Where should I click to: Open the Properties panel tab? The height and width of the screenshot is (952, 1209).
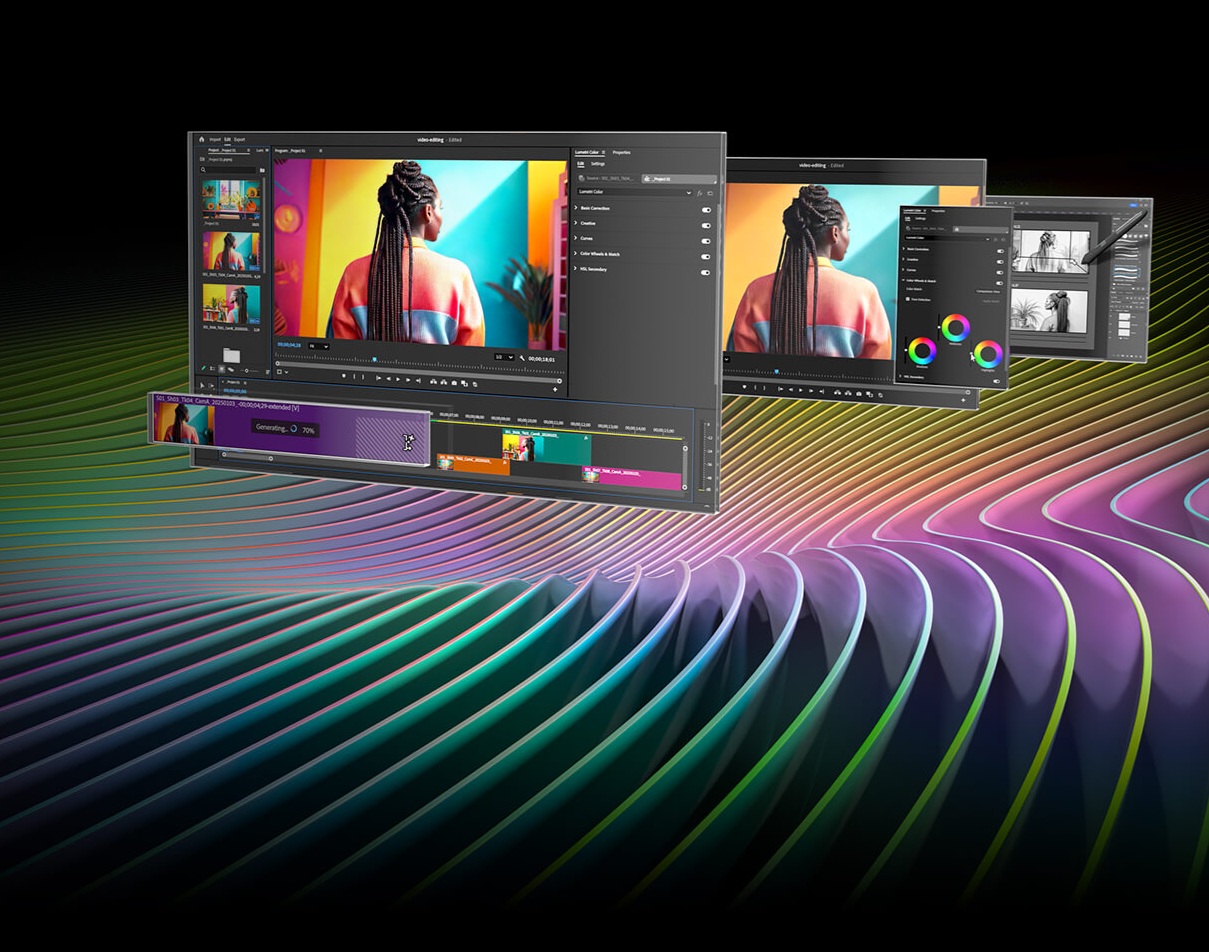click(x=621, y=152)
